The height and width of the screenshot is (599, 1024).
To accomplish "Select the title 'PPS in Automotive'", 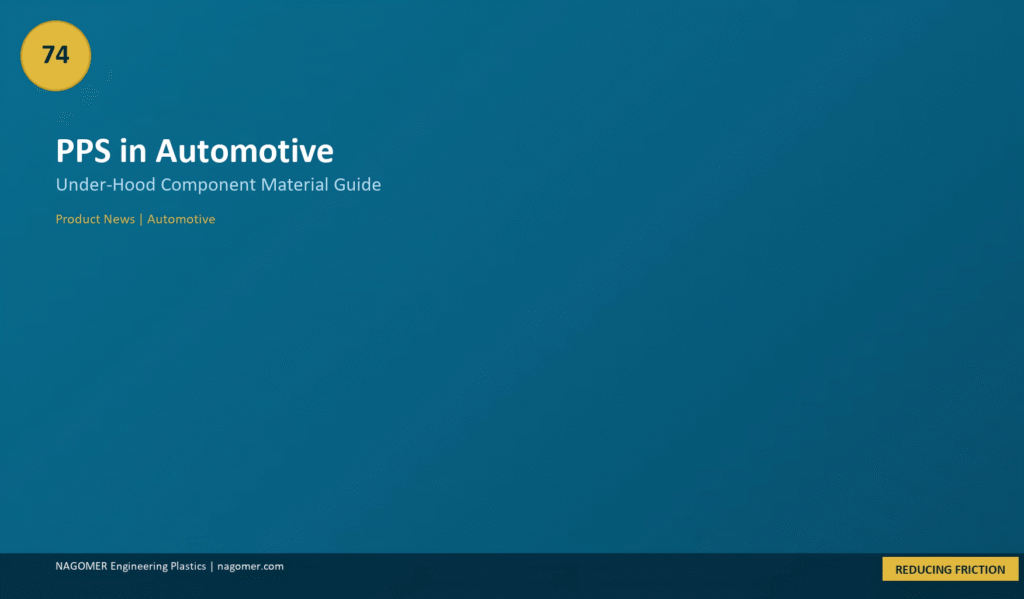I will click(x=195, y=151).
